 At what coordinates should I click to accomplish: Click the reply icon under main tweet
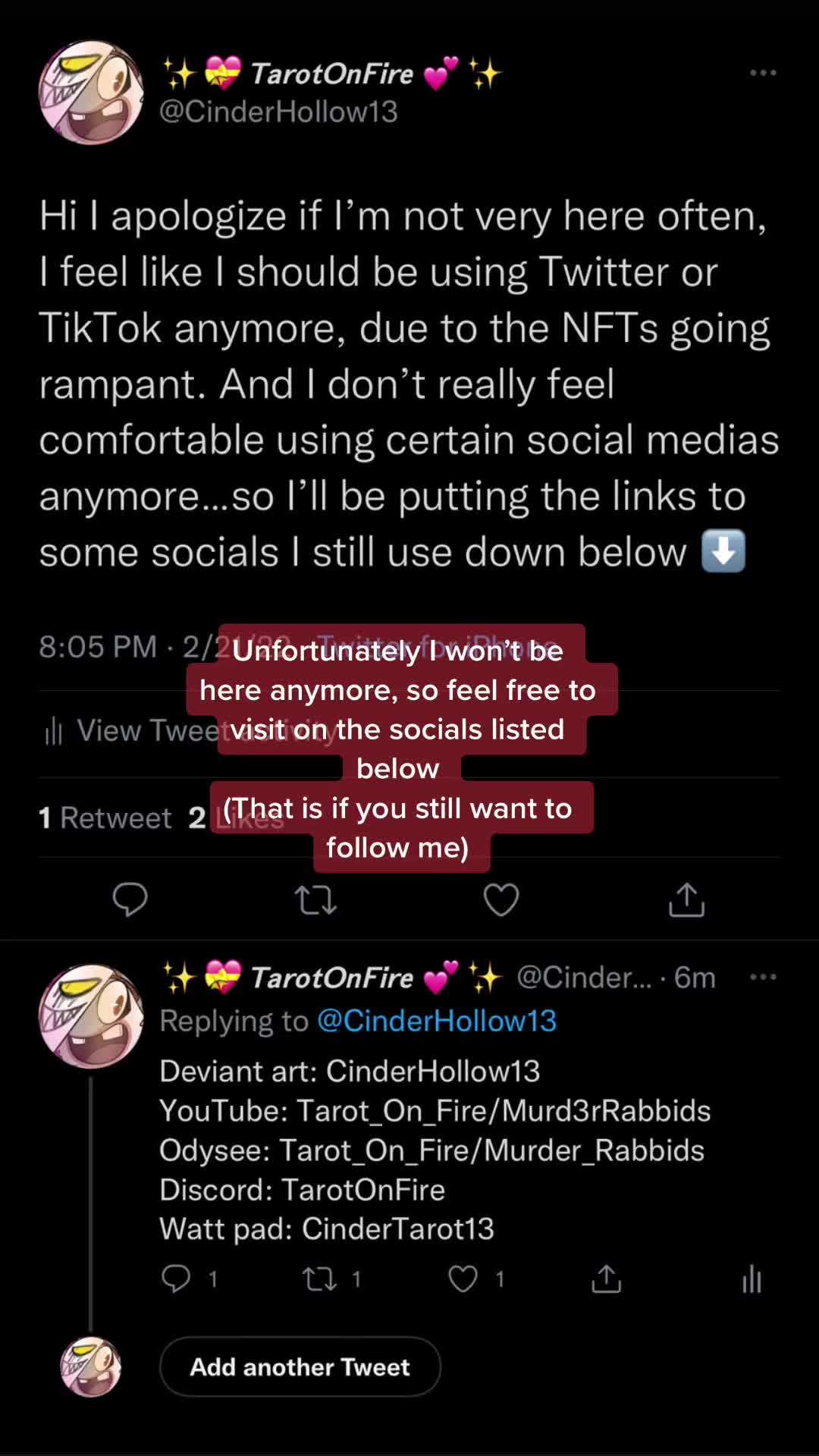(x=130, y=899)
